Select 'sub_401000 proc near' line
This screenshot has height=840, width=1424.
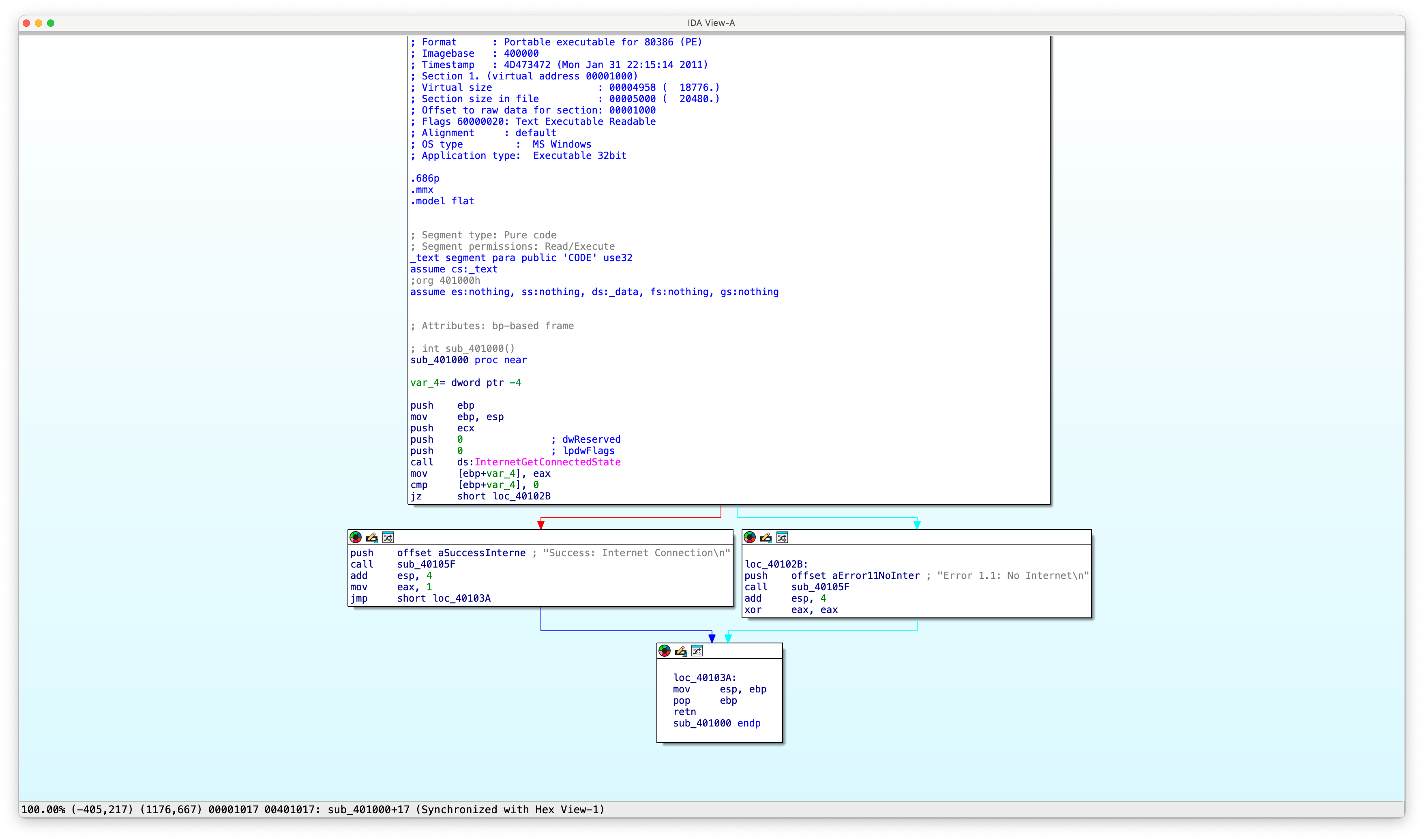[x=469, y=360]
